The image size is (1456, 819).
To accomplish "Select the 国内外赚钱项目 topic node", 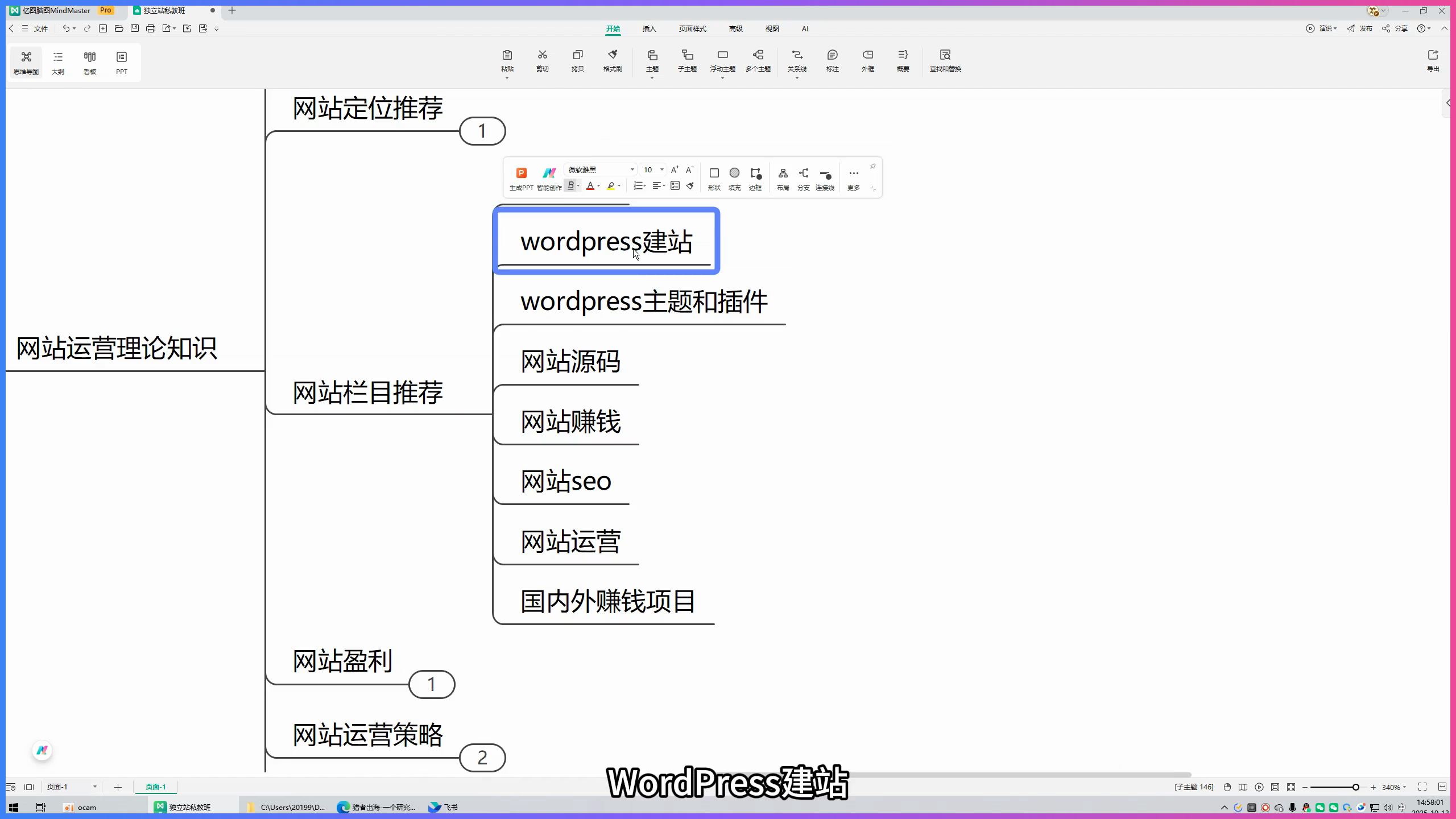I will (608, 601).
